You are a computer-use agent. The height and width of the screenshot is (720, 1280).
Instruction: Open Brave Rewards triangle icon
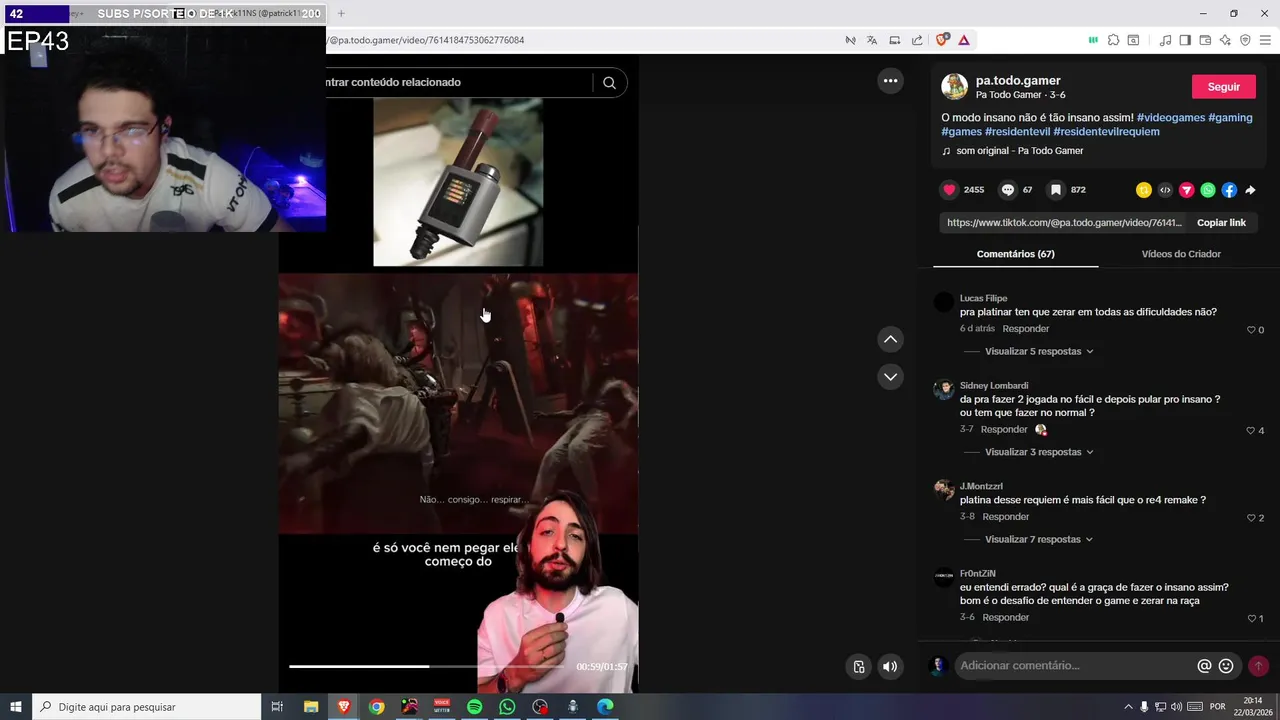[963, 40]
